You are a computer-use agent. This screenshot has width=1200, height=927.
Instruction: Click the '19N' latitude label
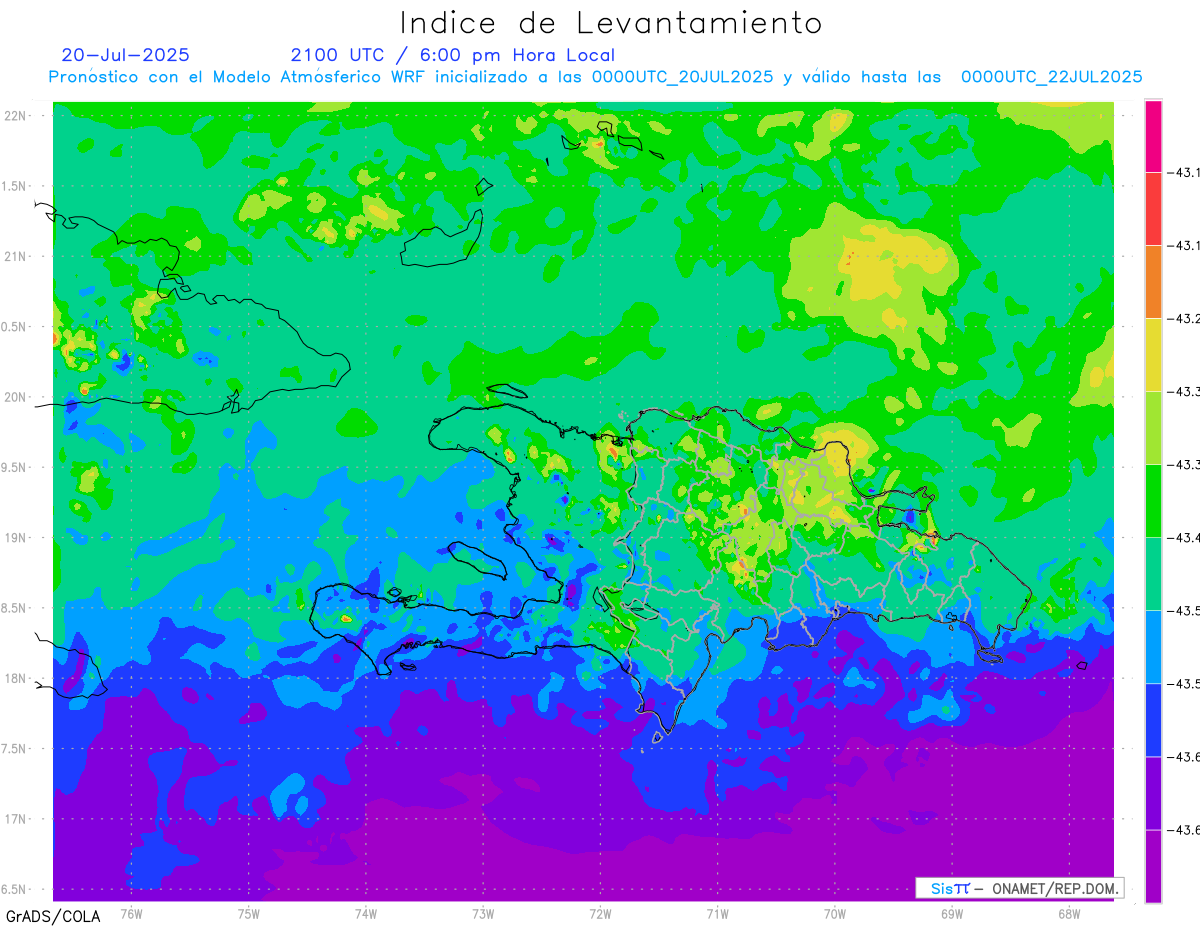pyautogui.click(x=17, y=538)
